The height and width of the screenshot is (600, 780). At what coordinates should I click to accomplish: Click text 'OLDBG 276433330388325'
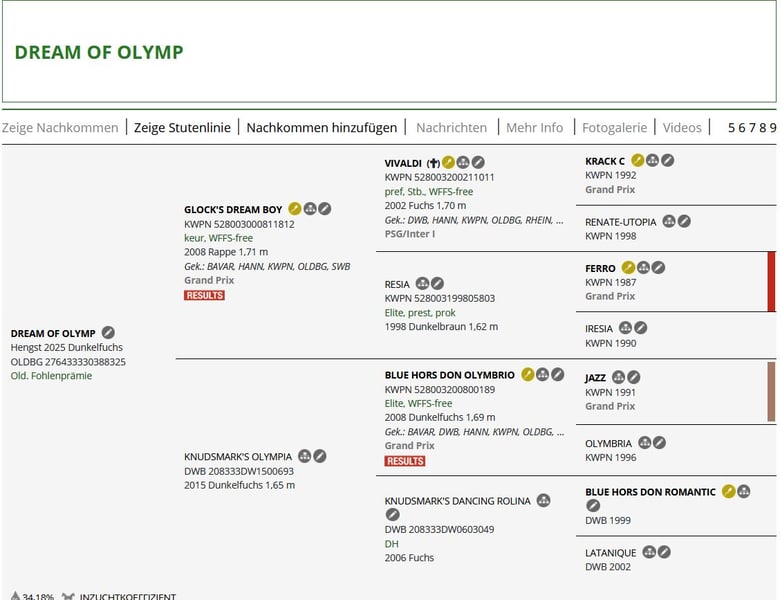pyautogui.click(x=68, y=362)
